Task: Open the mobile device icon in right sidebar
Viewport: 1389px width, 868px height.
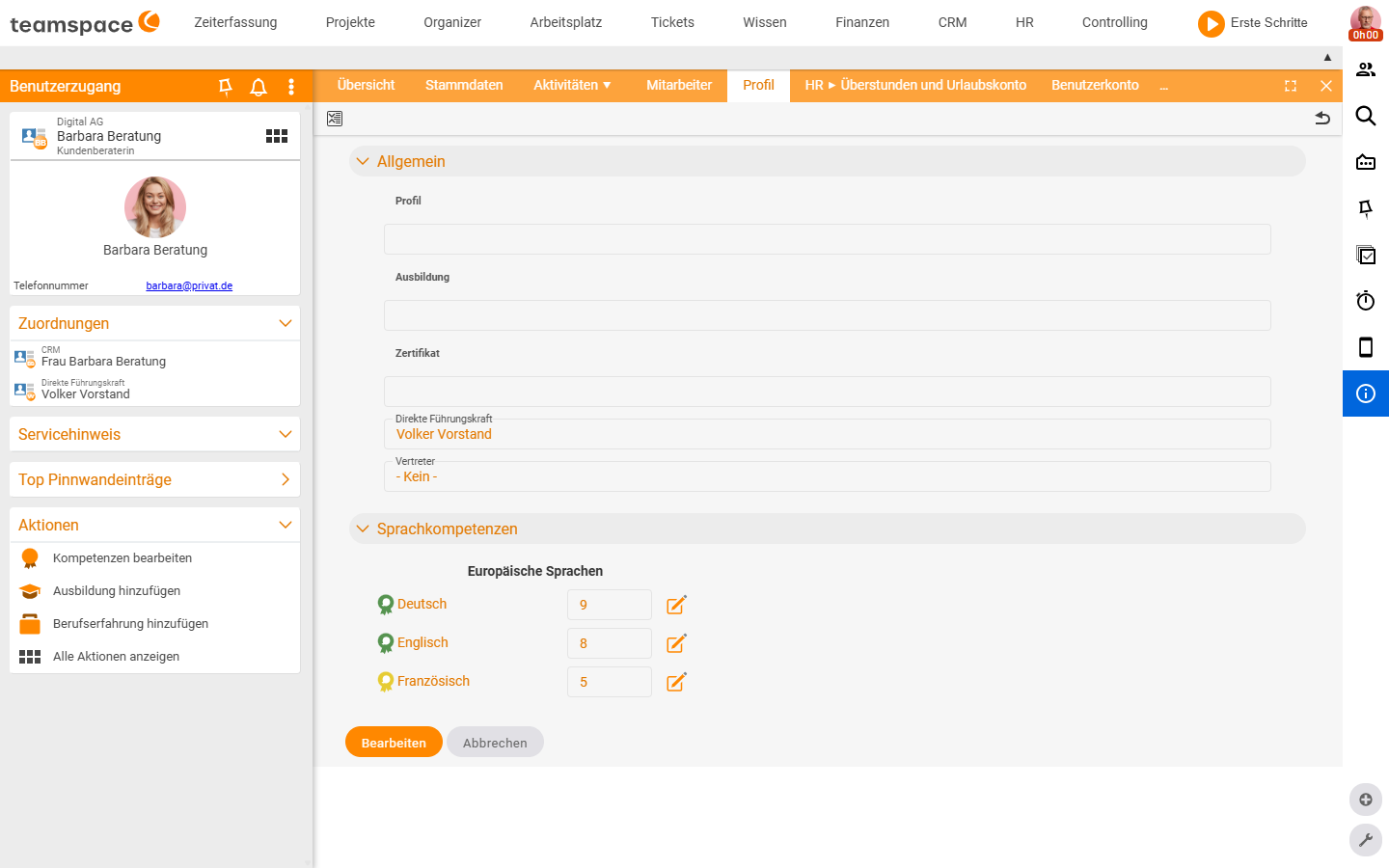Action: (x=1366, y=347)
